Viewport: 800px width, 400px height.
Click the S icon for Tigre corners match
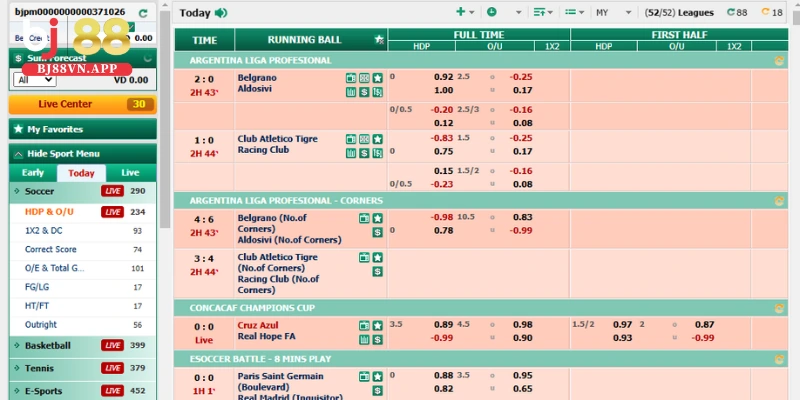tap(378, 271)
